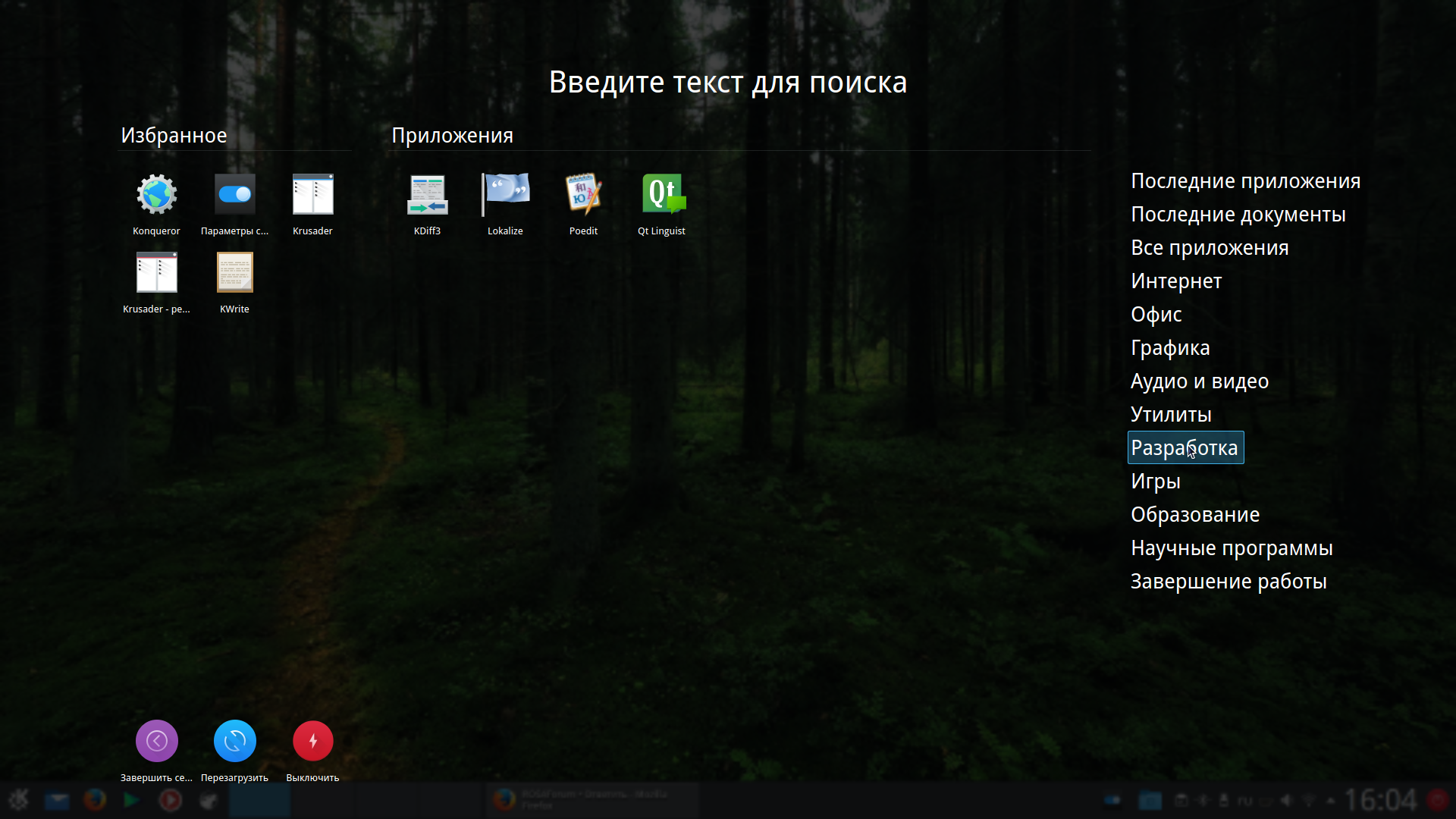Select the Интернет category

pyautogui.click(x=1175, y=281)
